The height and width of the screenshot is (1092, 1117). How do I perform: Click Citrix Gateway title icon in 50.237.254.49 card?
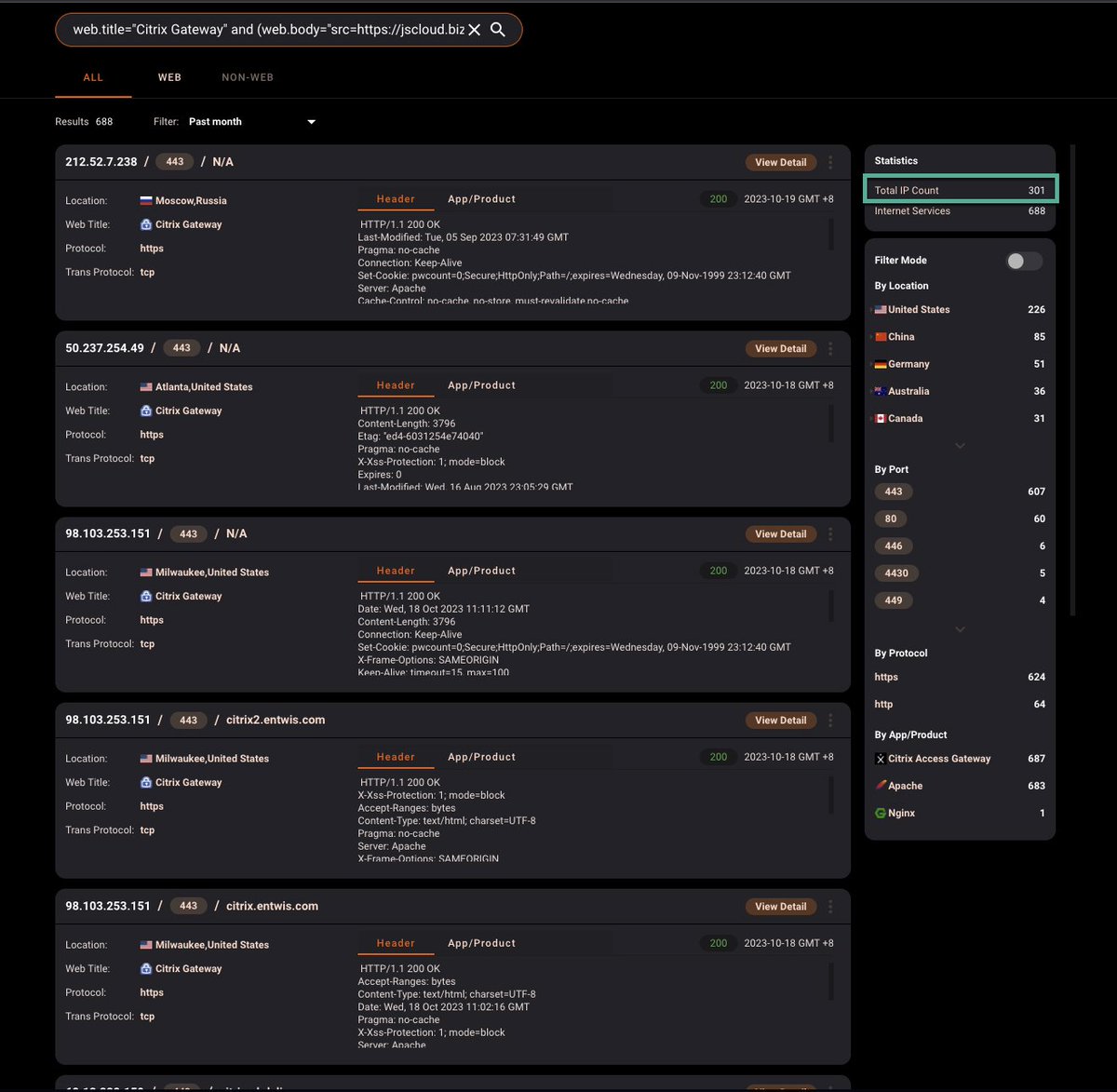[x=146, y=411]
